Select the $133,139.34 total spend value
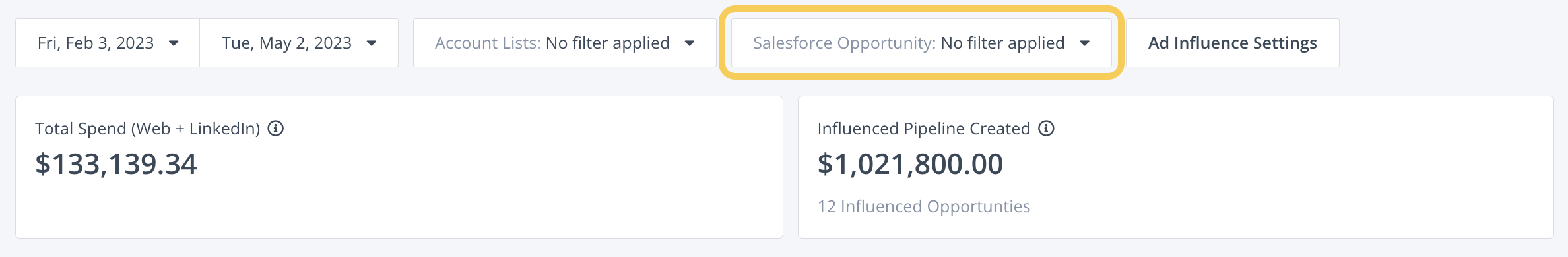This screenshot has height=257, width=1568. click(x=116, y=164)
